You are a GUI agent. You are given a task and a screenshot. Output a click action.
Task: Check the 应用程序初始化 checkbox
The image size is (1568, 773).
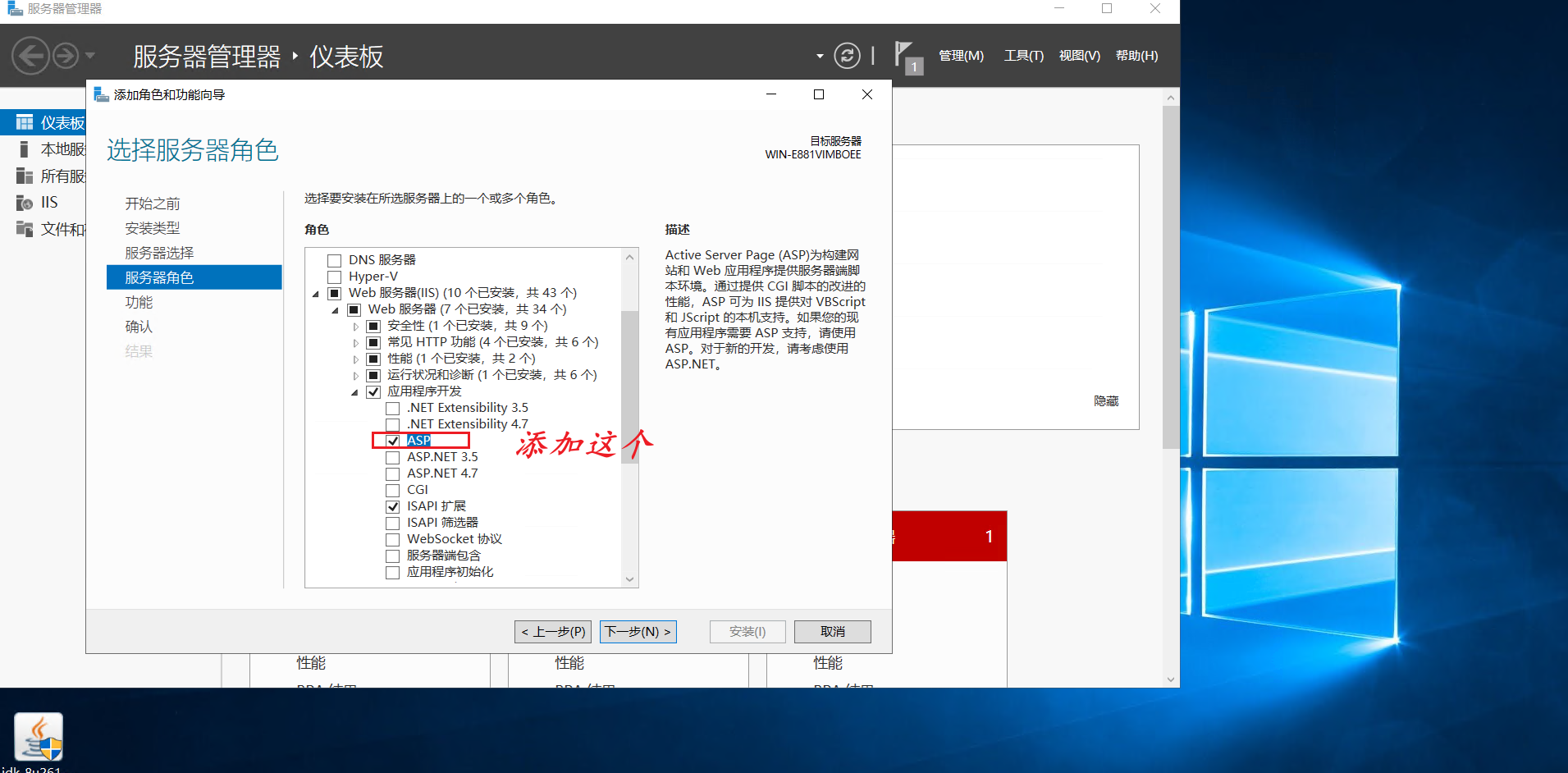[393, 573]
